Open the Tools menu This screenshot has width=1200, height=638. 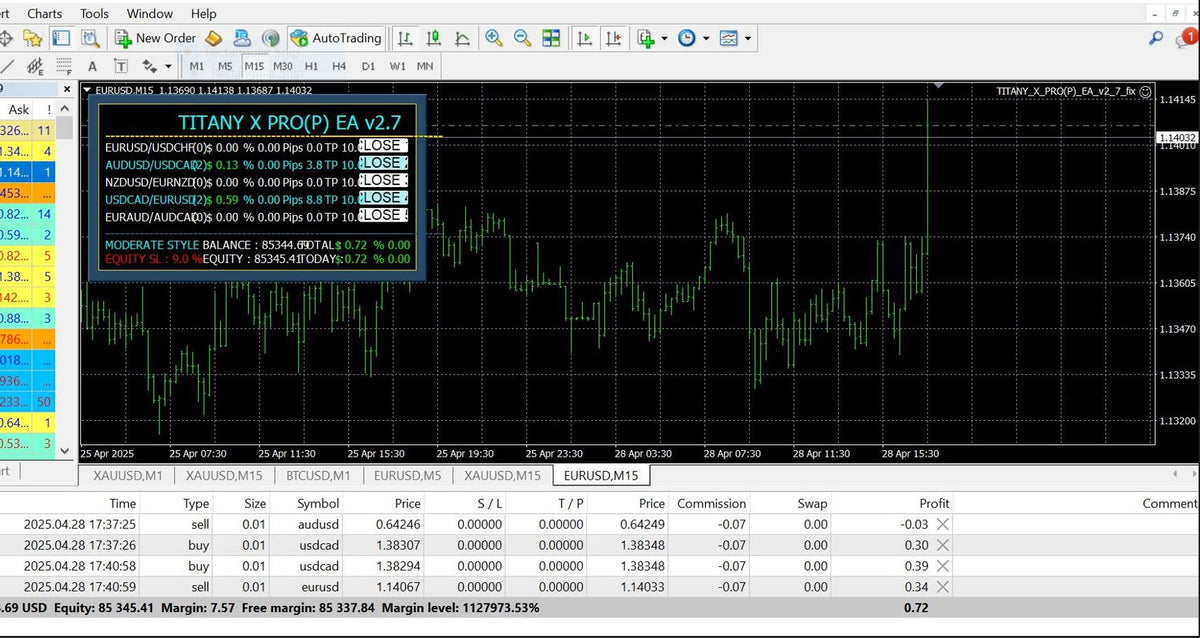[95, 13]
